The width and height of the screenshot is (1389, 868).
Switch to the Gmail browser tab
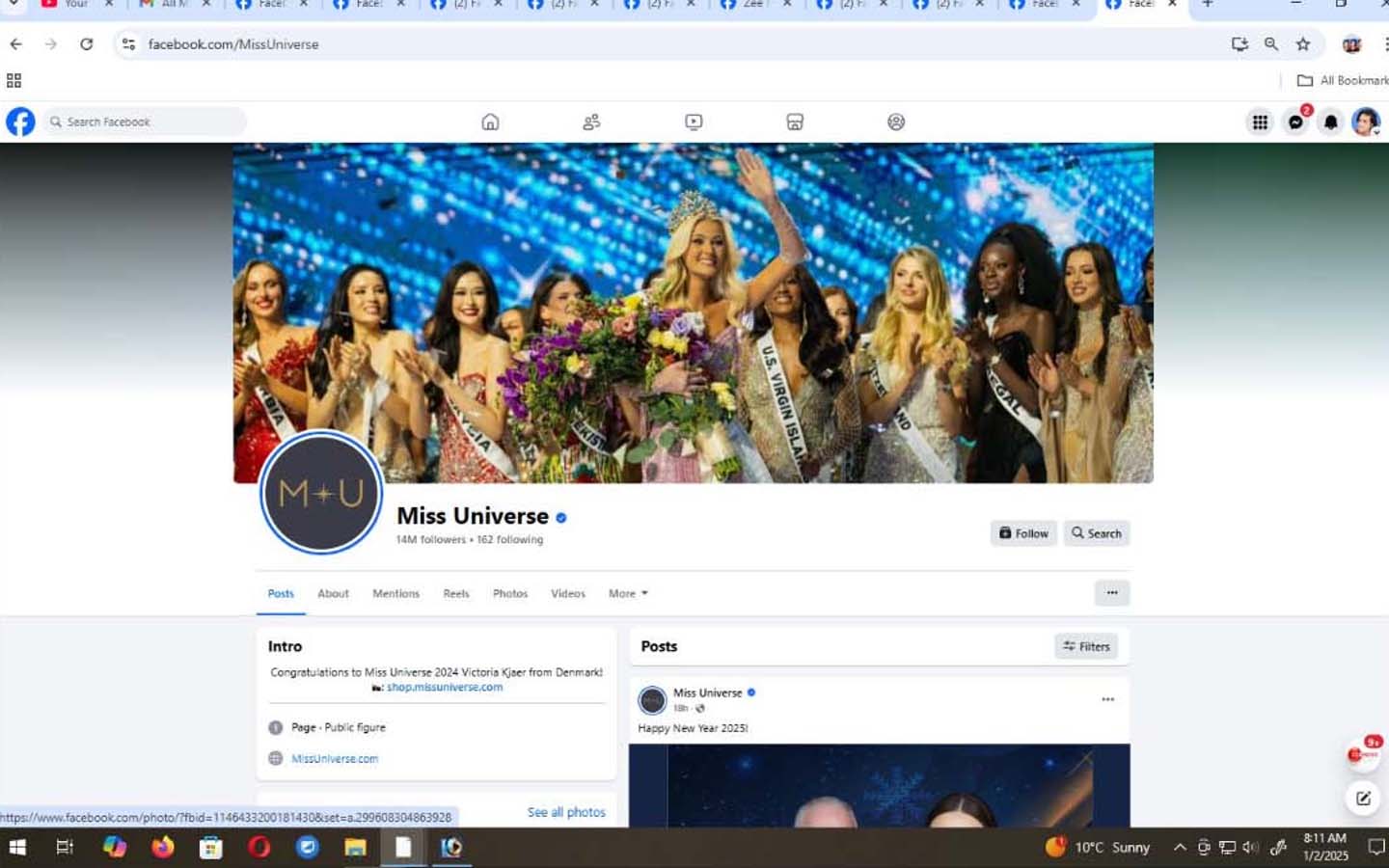(174, 5)
